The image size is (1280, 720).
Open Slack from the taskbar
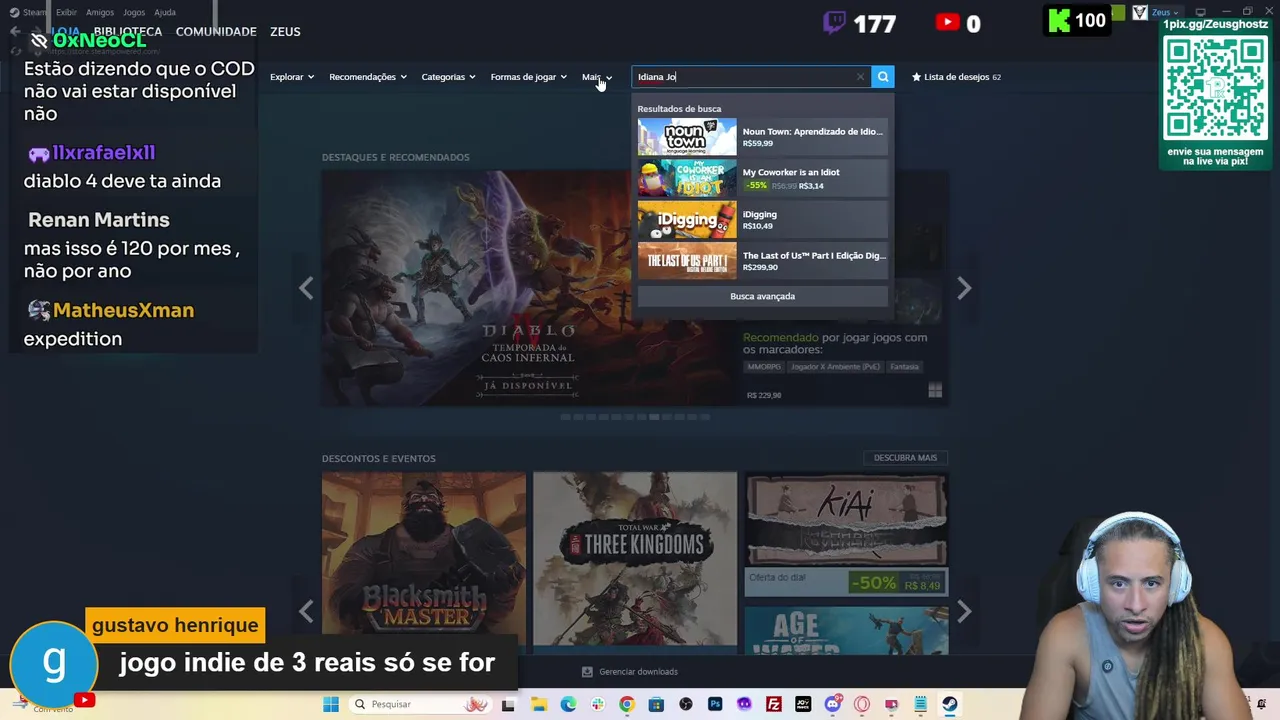pos(597,704)
